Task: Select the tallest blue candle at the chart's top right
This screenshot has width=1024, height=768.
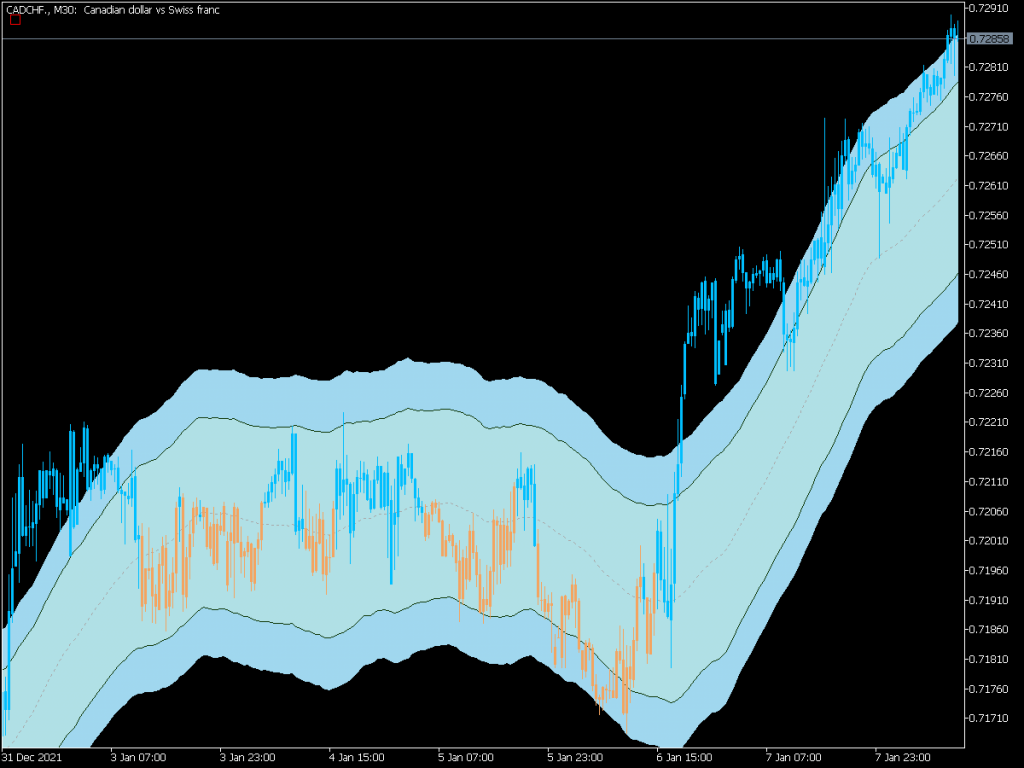Action: pyautogui.click(x=951, y=25)
